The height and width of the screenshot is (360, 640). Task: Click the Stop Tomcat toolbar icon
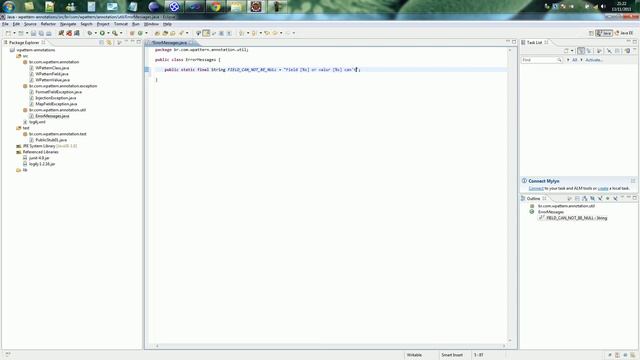[x=69, y=33]
